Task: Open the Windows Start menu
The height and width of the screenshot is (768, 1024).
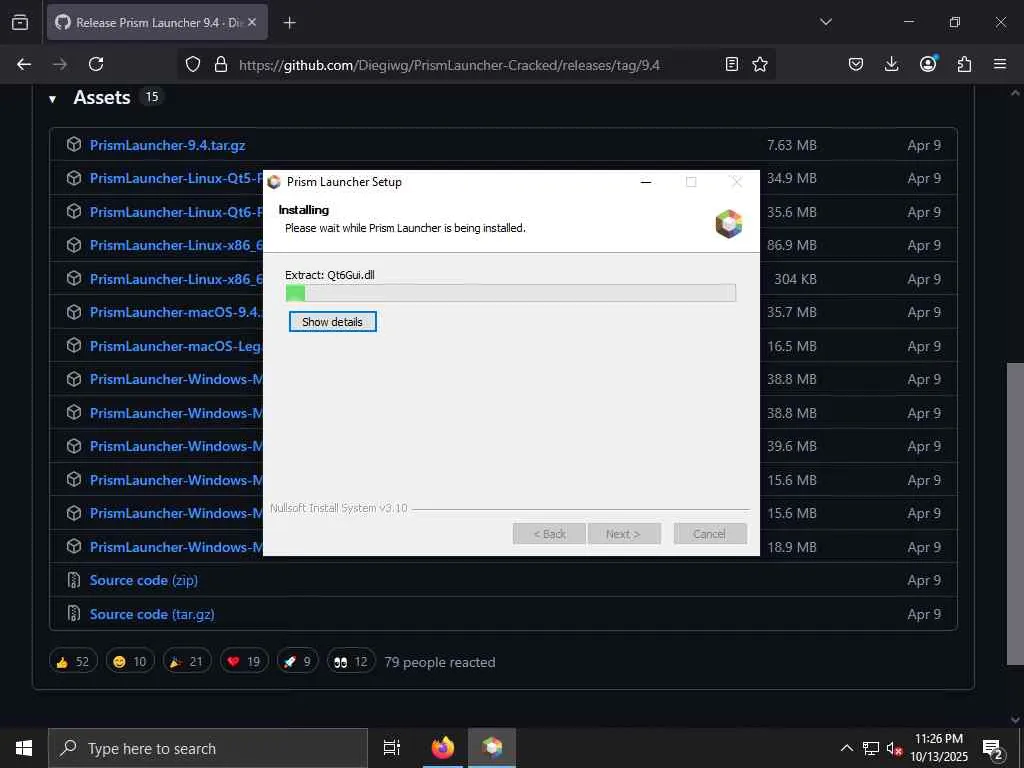Action: click(x=24, y=748)
